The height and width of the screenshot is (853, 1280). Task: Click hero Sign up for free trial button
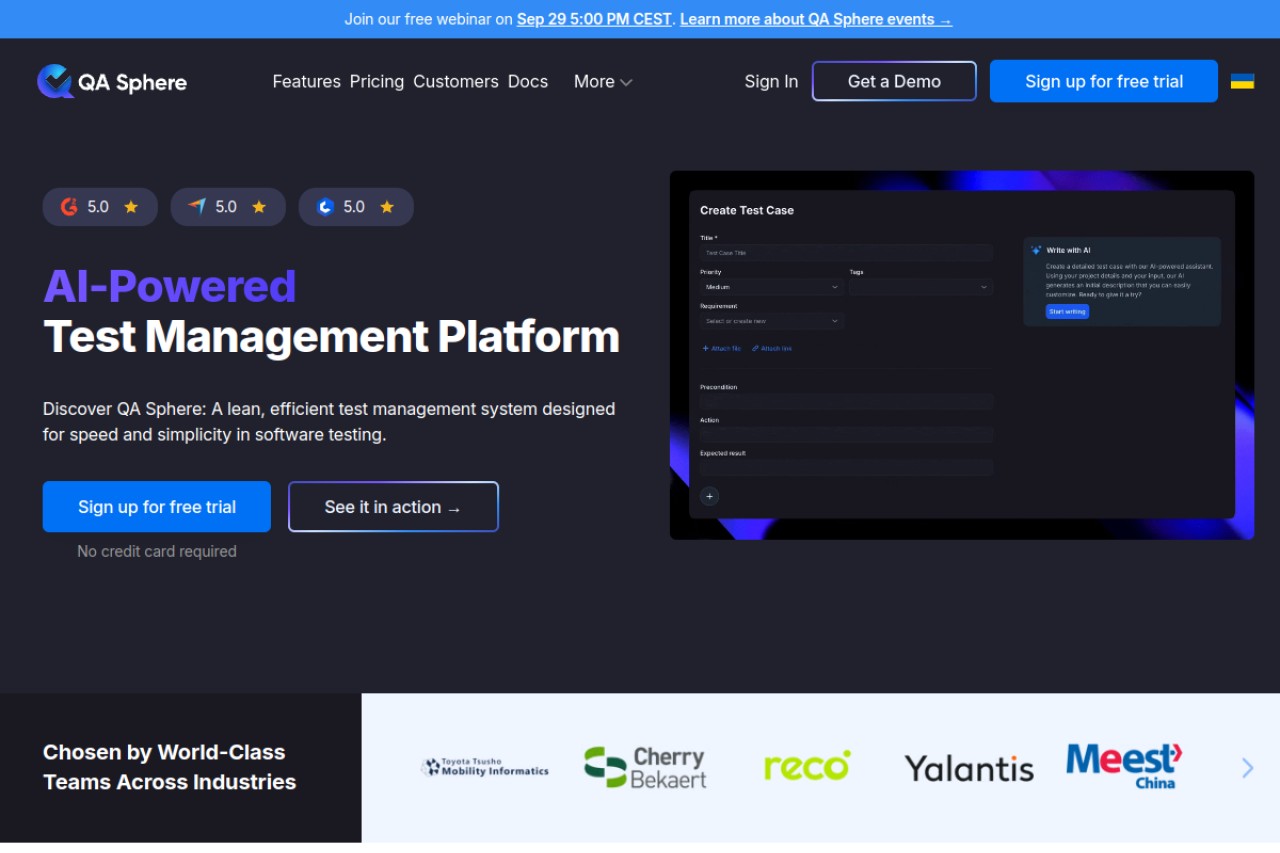pyautogui.click(x=157, y=507)
